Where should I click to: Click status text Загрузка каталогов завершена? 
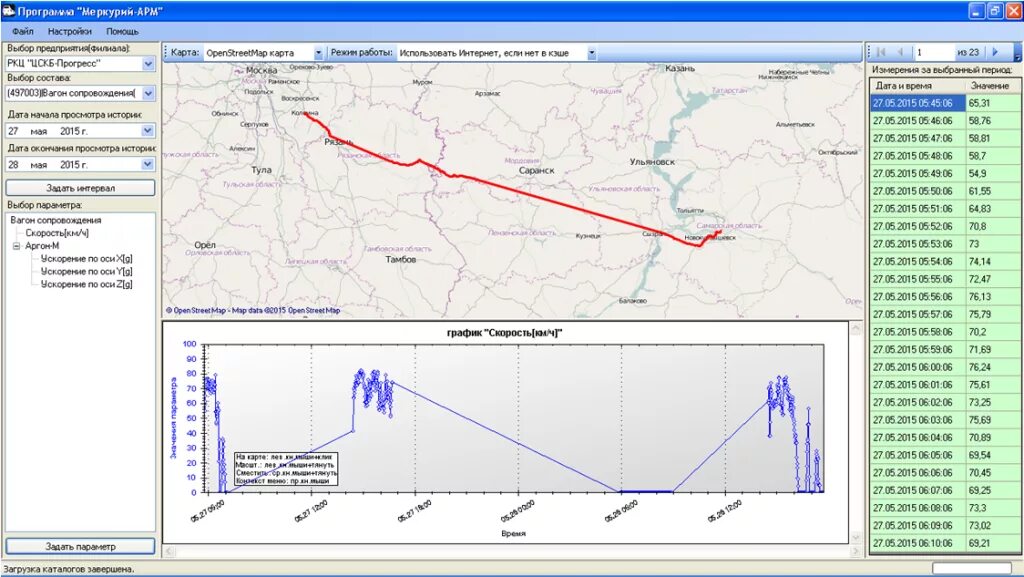click(69, 569)
